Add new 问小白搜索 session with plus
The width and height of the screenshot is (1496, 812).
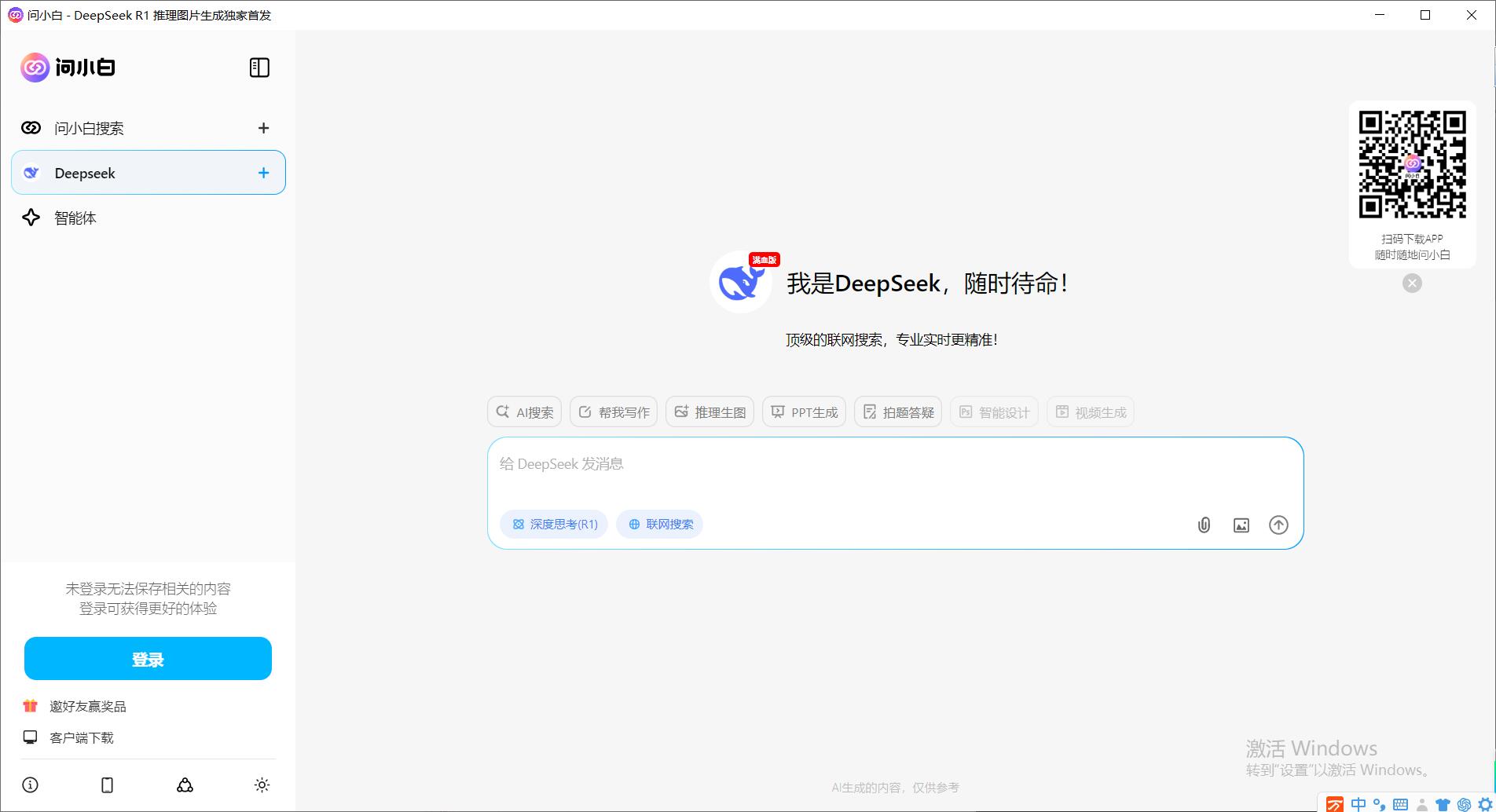pos(263,128)
